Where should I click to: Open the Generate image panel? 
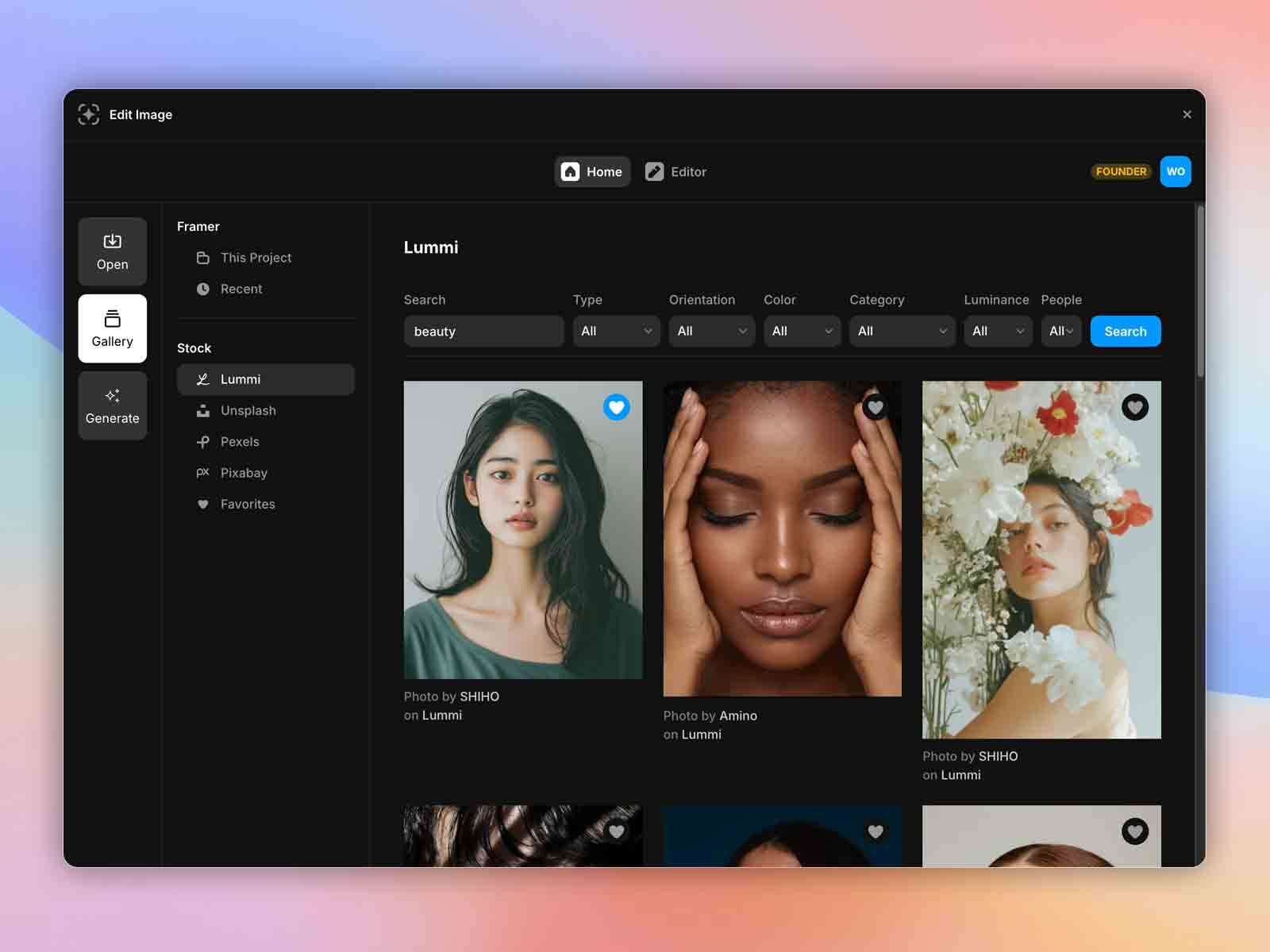click(x=112, y=395)
